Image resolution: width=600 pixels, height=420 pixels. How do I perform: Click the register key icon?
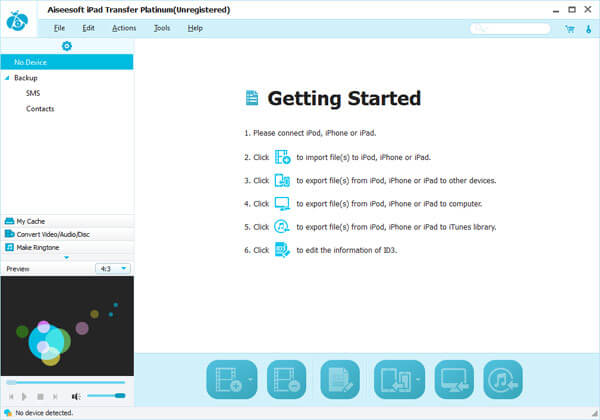pyautogui.click(x=589, y=29)
